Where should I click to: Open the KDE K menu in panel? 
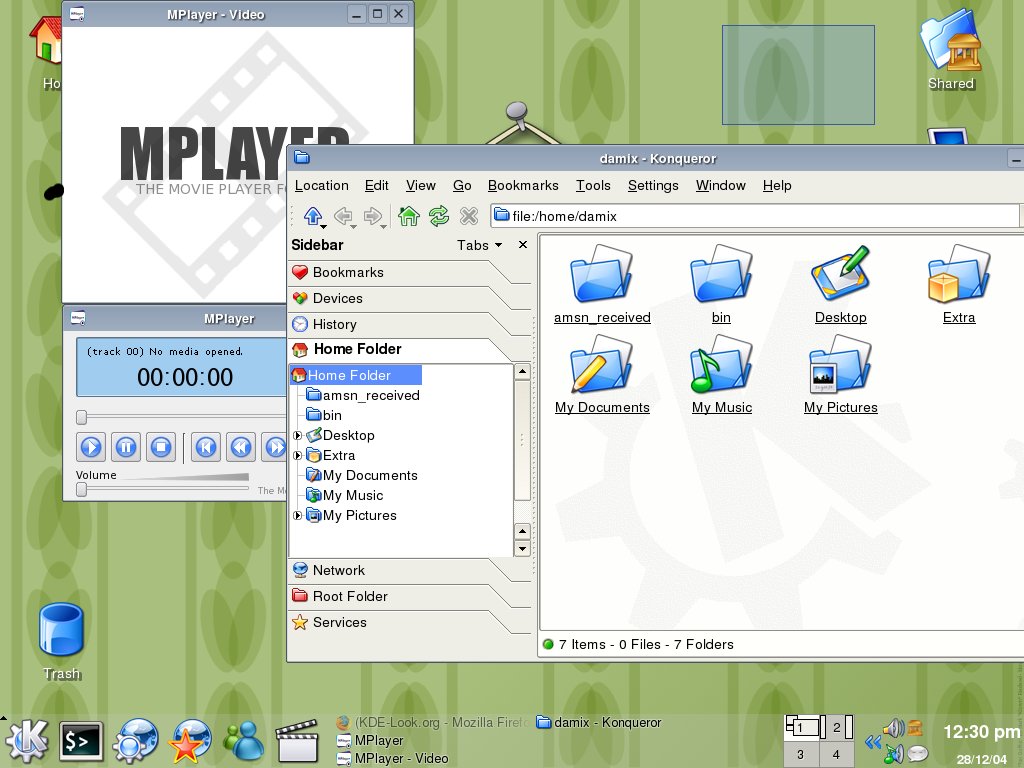pos(26,741)
